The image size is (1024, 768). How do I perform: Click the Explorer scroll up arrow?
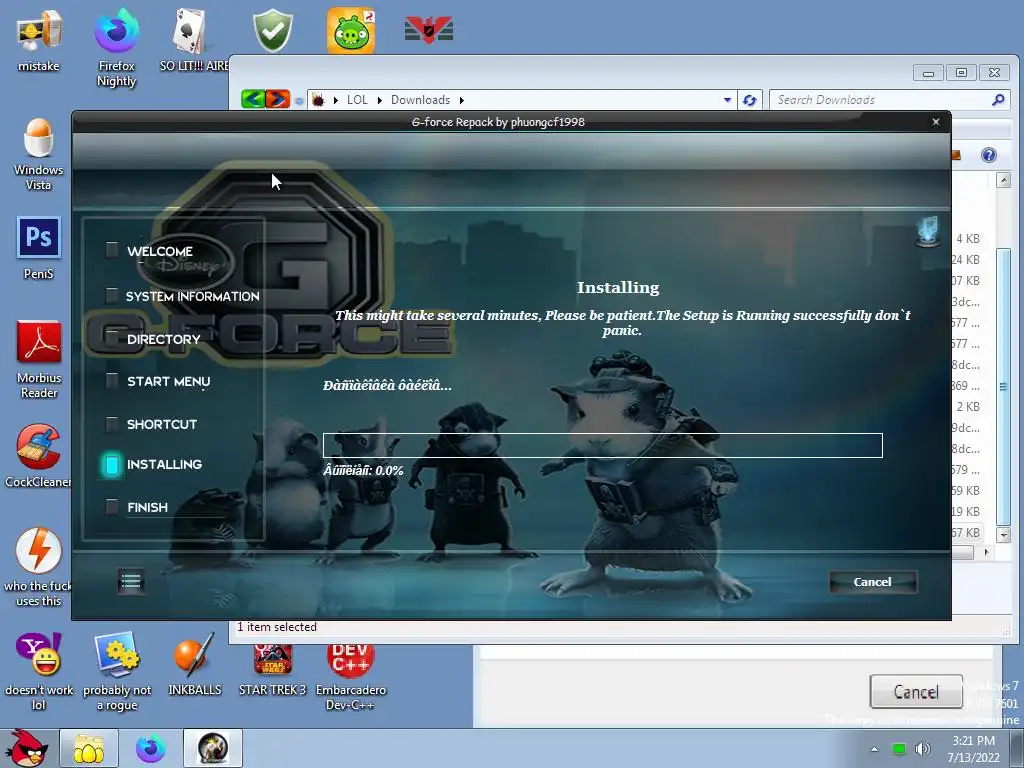tap(1004, 180)
